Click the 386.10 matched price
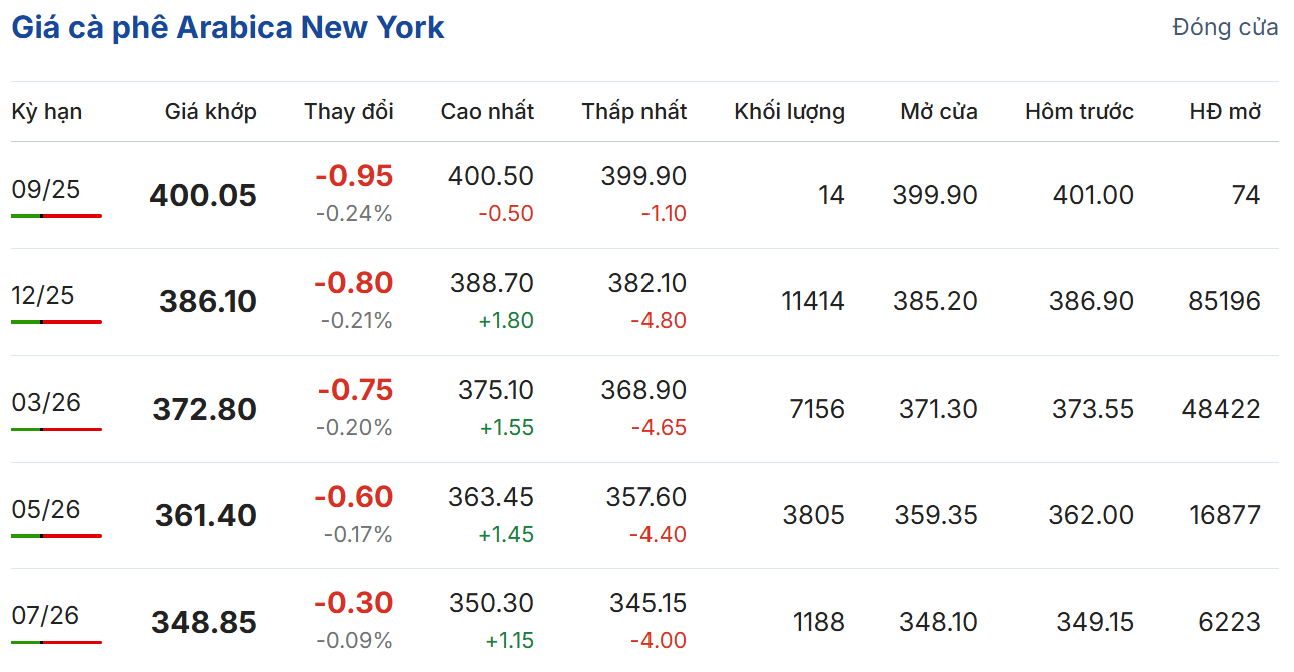Viewport: 1294px width, 672px height. [208, 301]
